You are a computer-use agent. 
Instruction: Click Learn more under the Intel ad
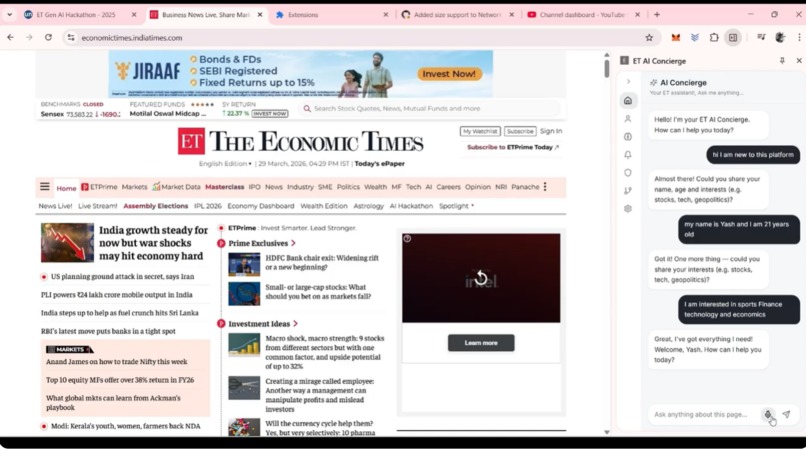(481, 343)
